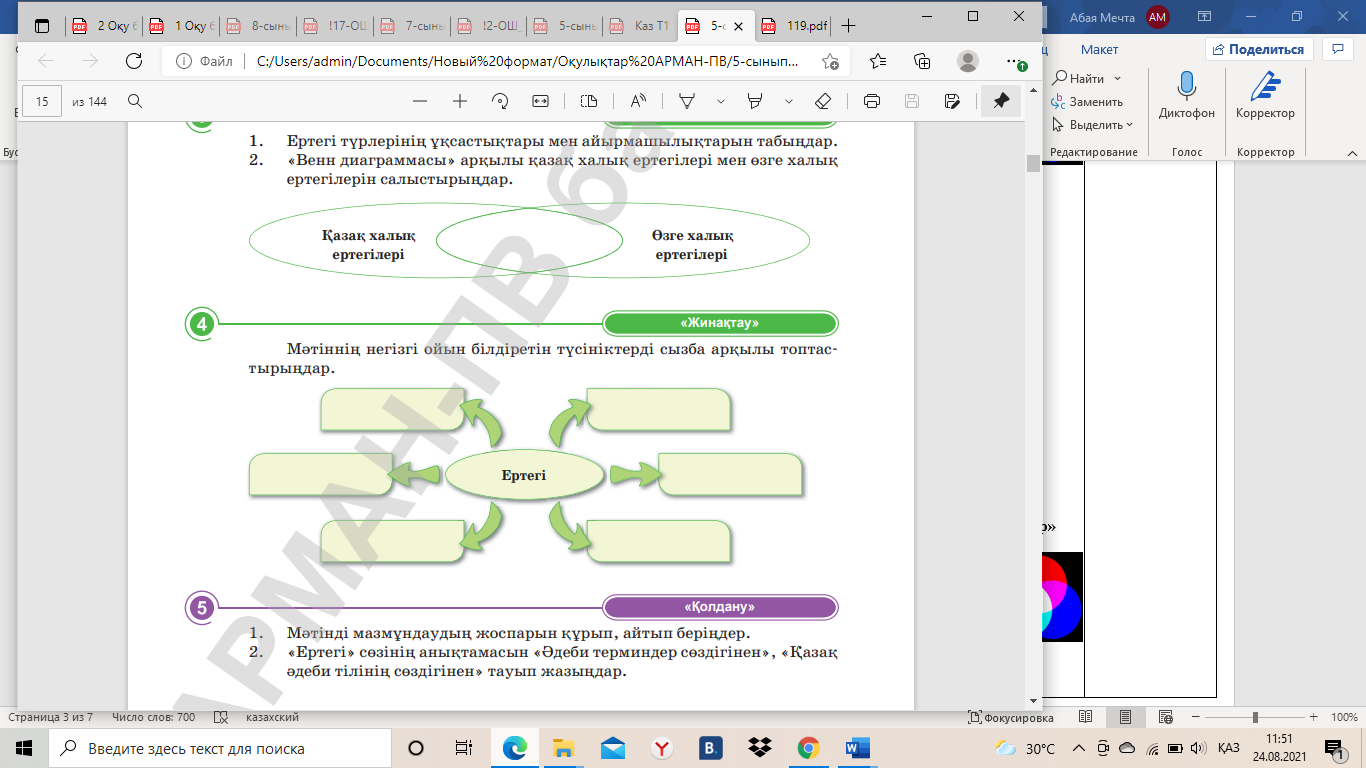
Task: Expand the Highlight tool options dropdown arrow
Action: (x=789, y=101)
